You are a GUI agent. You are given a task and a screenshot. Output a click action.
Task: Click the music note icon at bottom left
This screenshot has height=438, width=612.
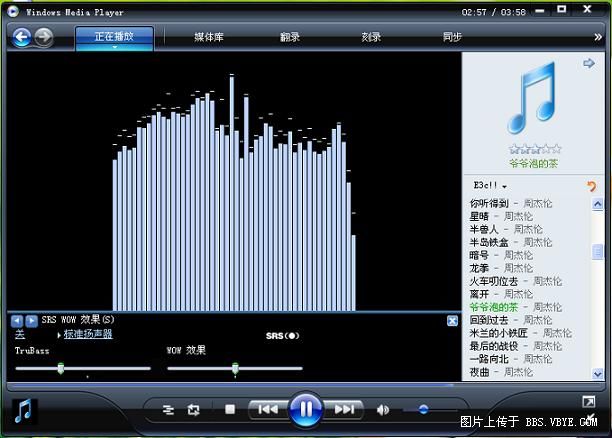click(x=23, y=411)
